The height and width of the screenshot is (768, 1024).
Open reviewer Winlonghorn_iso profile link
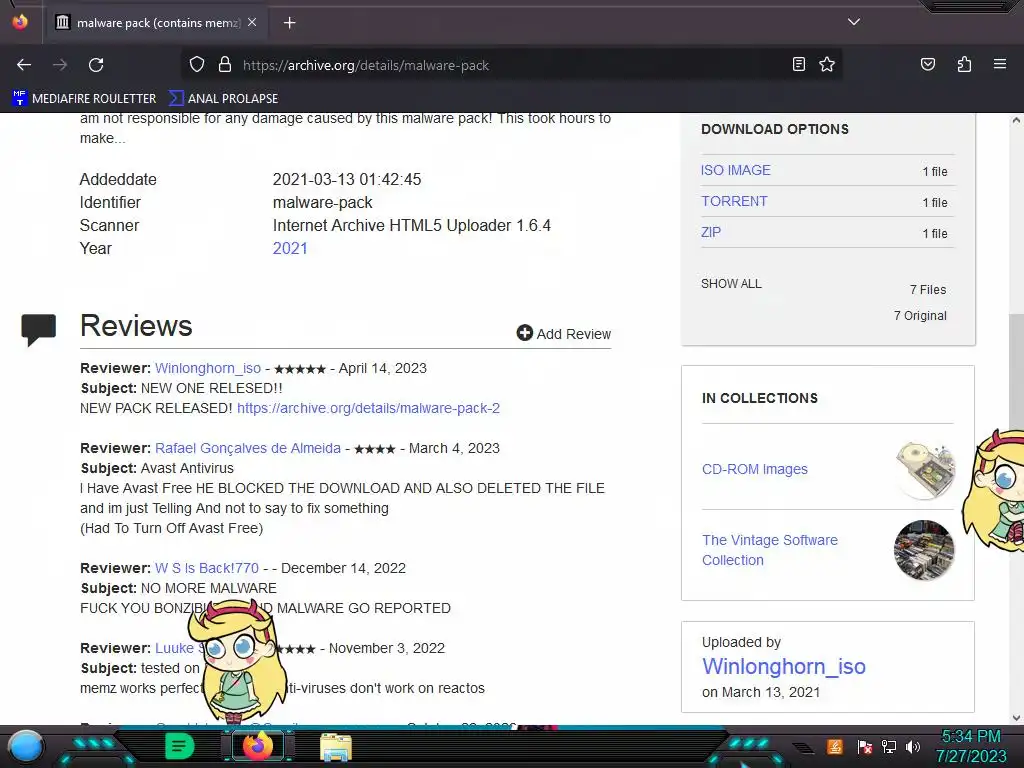click(x=208, y=368)
